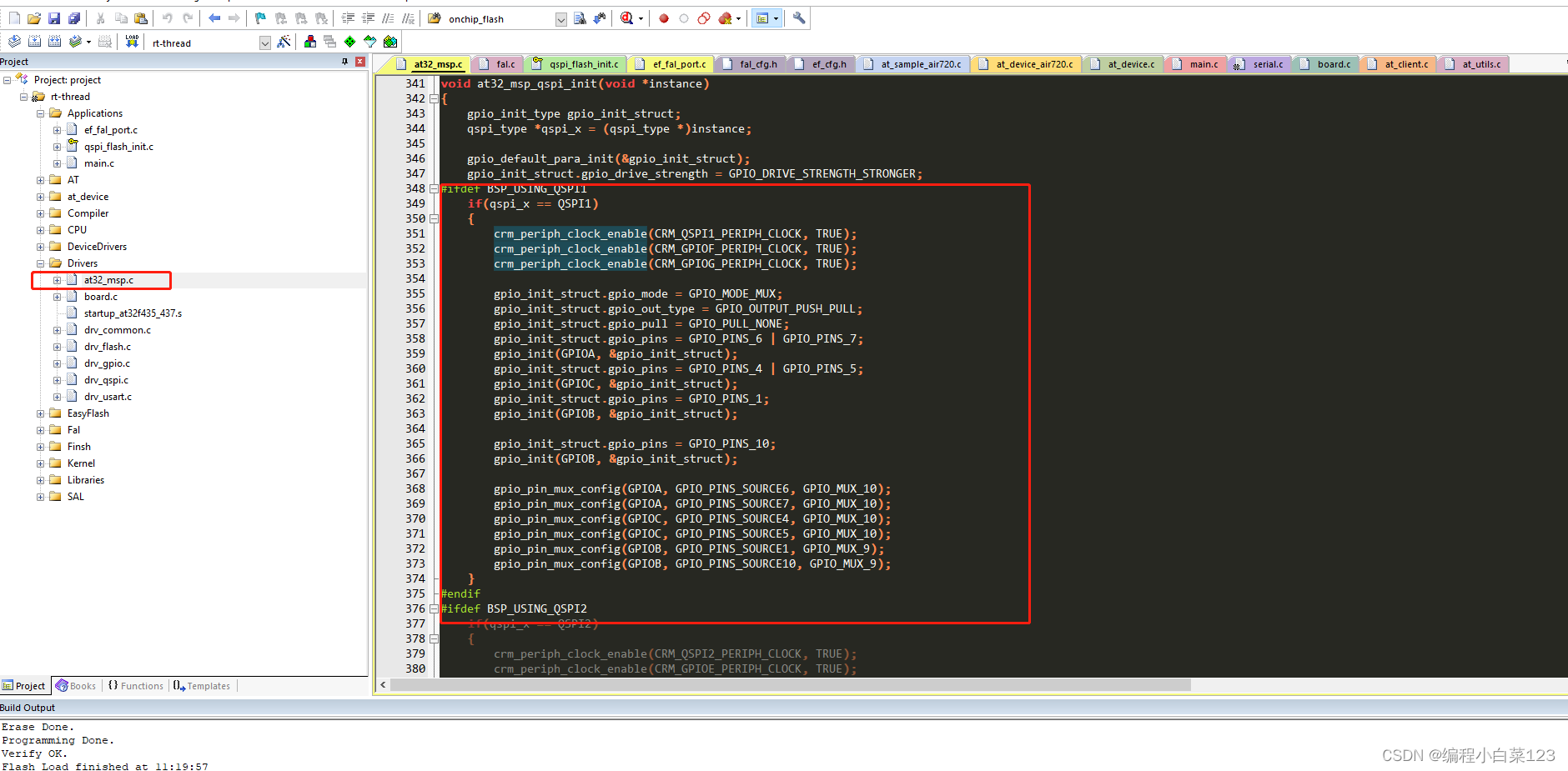Open an existing project file
This screenshot has height=771, width=1568.
pos(33,18)
